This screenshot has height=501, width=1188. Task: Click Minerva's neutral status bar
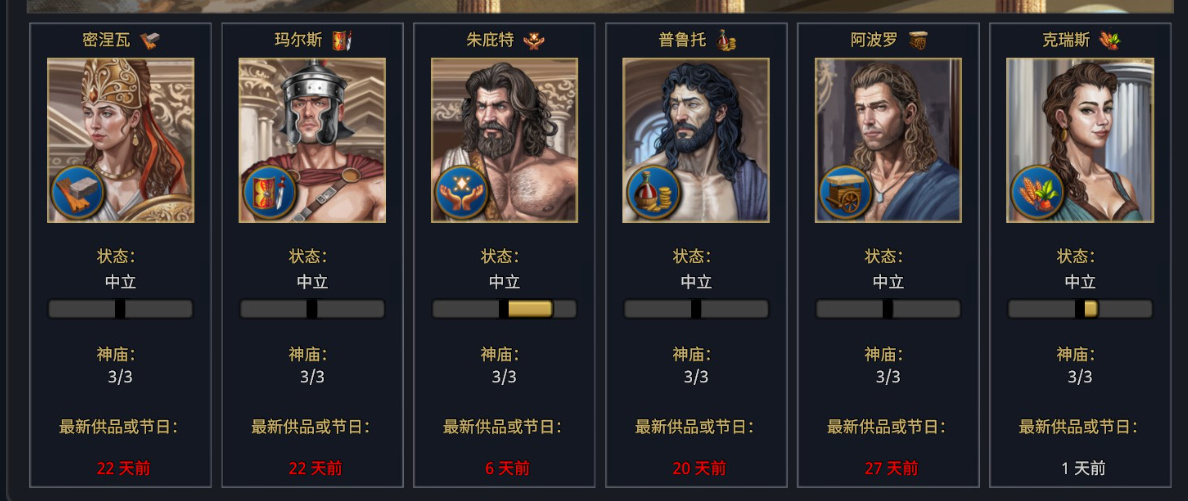(120, 308)
